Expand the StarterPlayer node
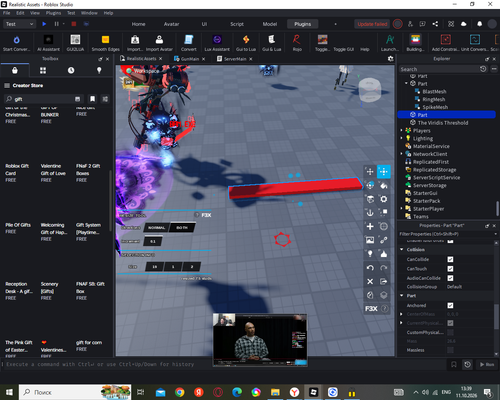 (402, 209)
